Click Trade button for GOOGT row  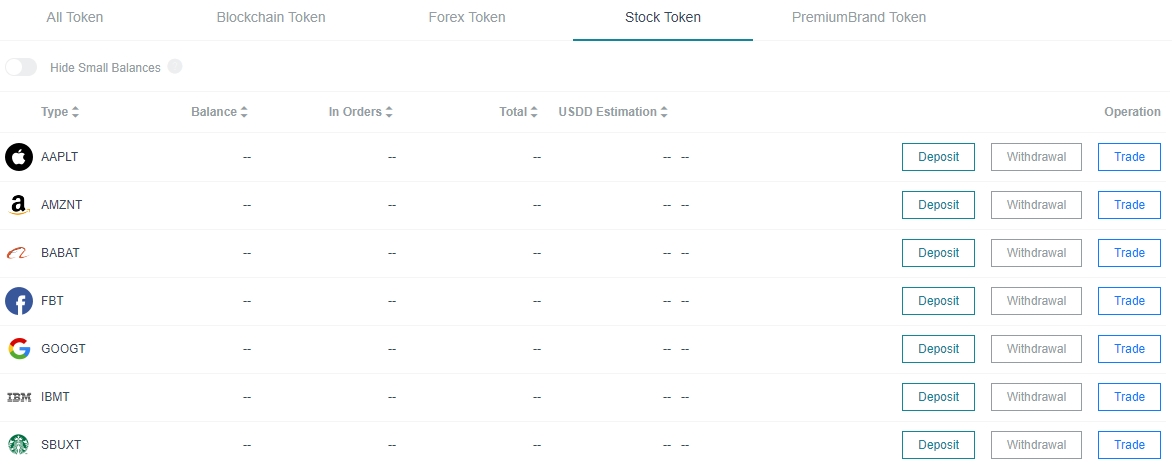click(x=1129, y=349)
